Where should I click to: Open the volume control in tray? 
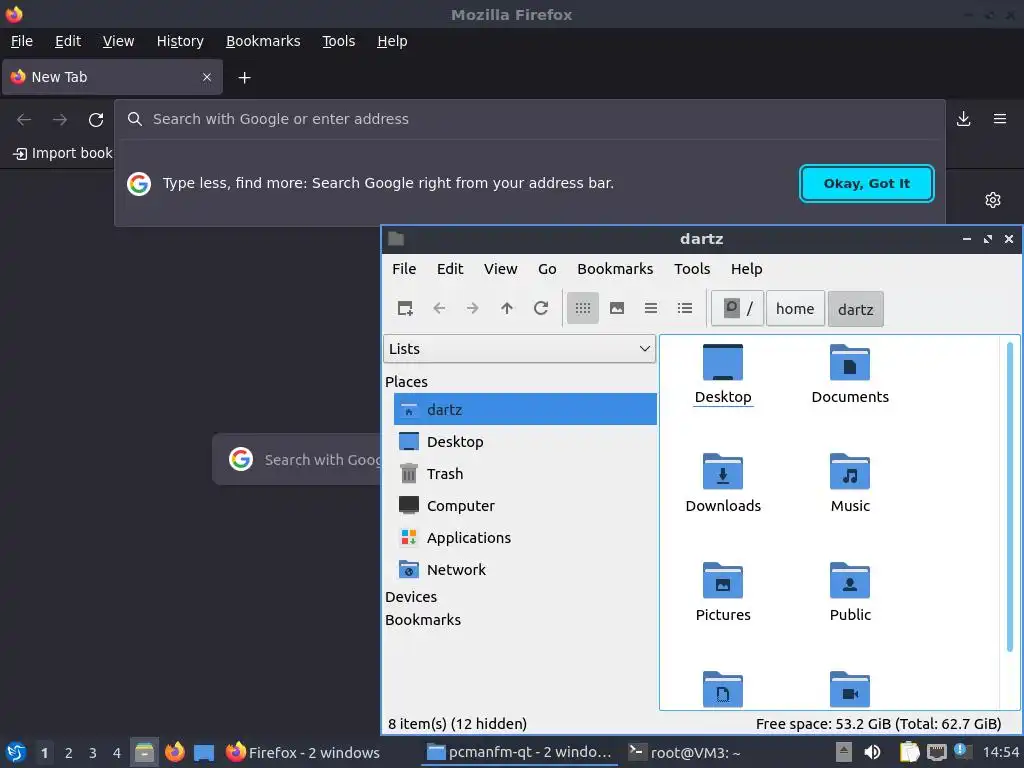coord(872,752)
